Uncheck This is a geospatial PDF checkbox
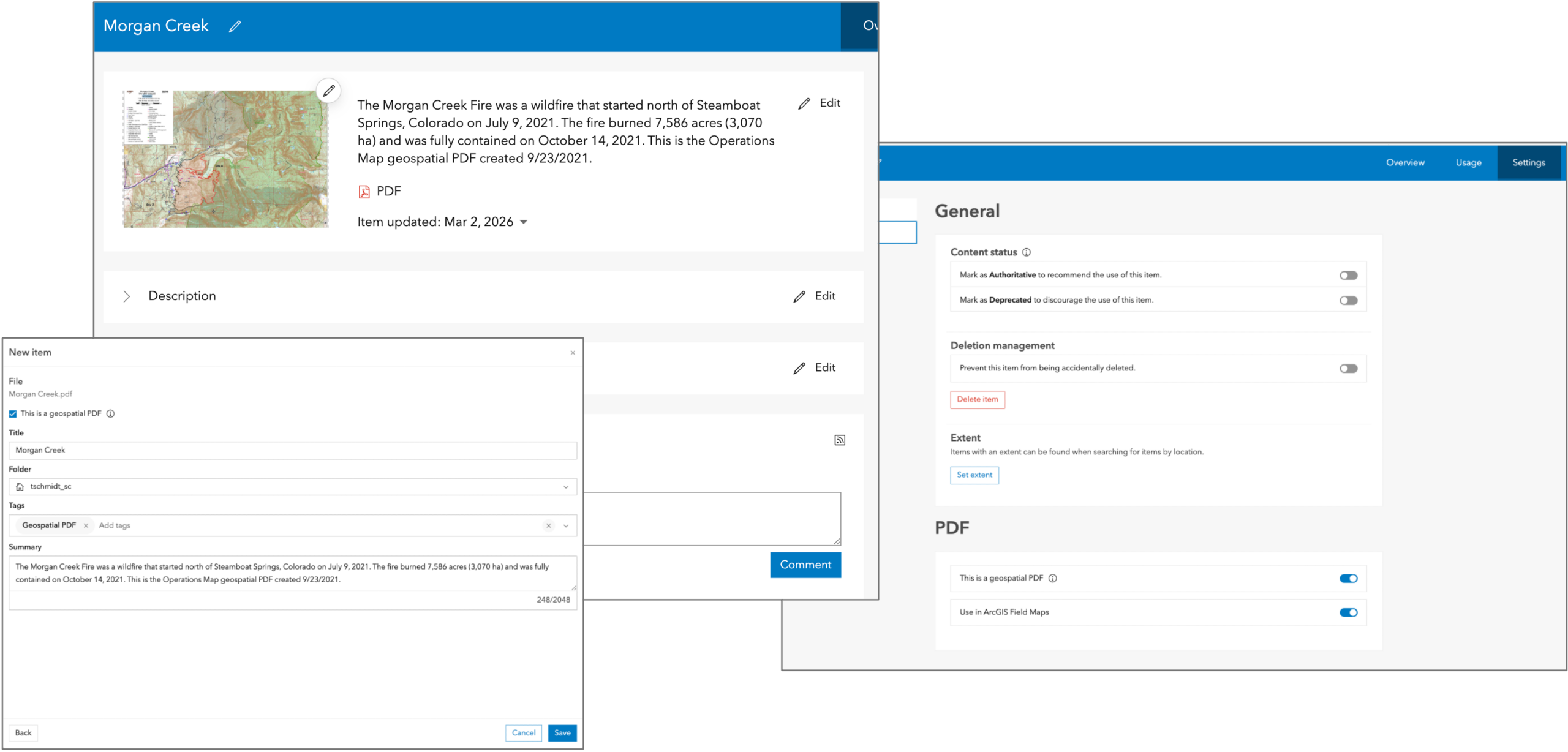 click(x=12, y=413)
